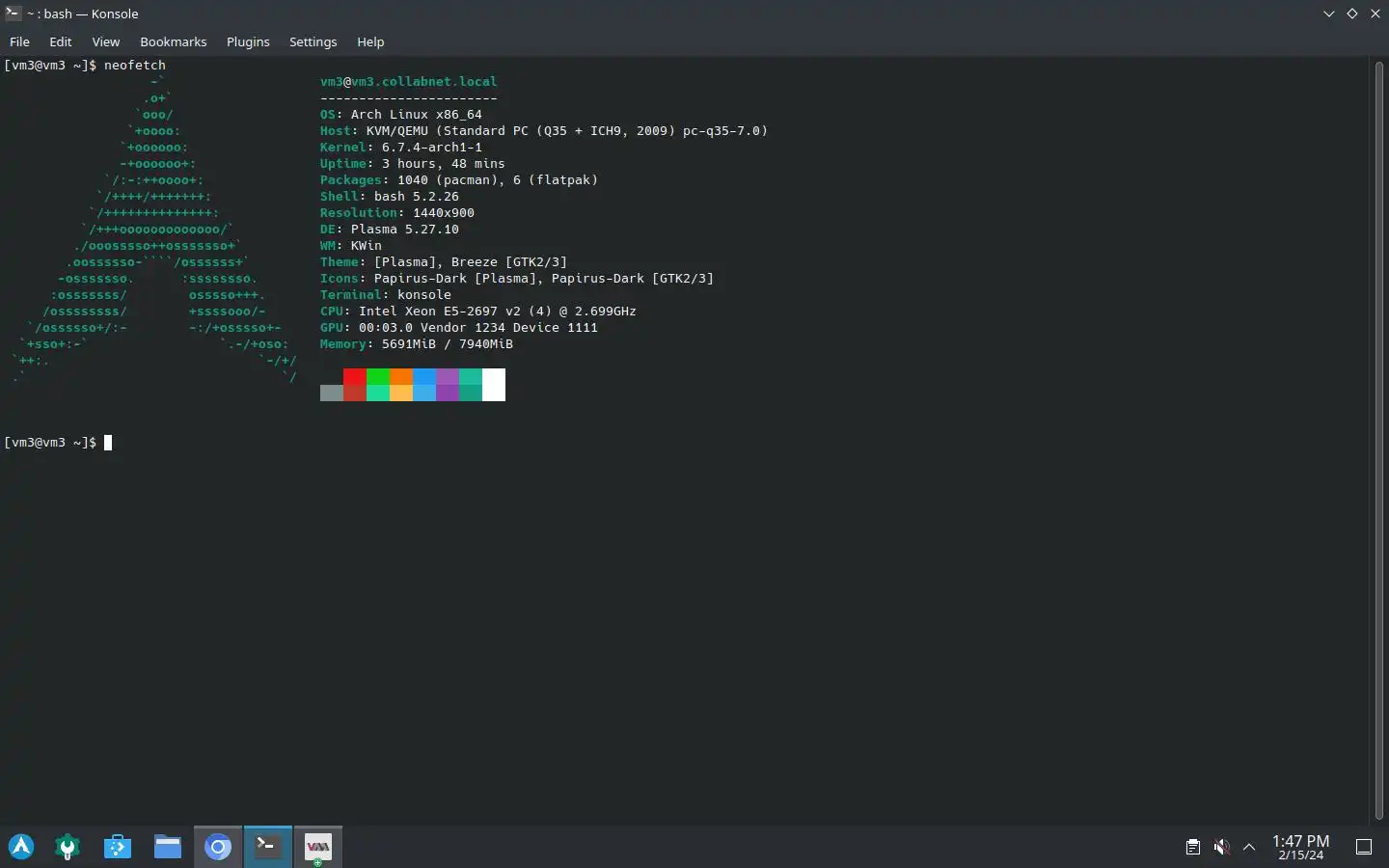Open the Plugins menu
This screenshot has width=1389, height=868.
coord(248,41)
